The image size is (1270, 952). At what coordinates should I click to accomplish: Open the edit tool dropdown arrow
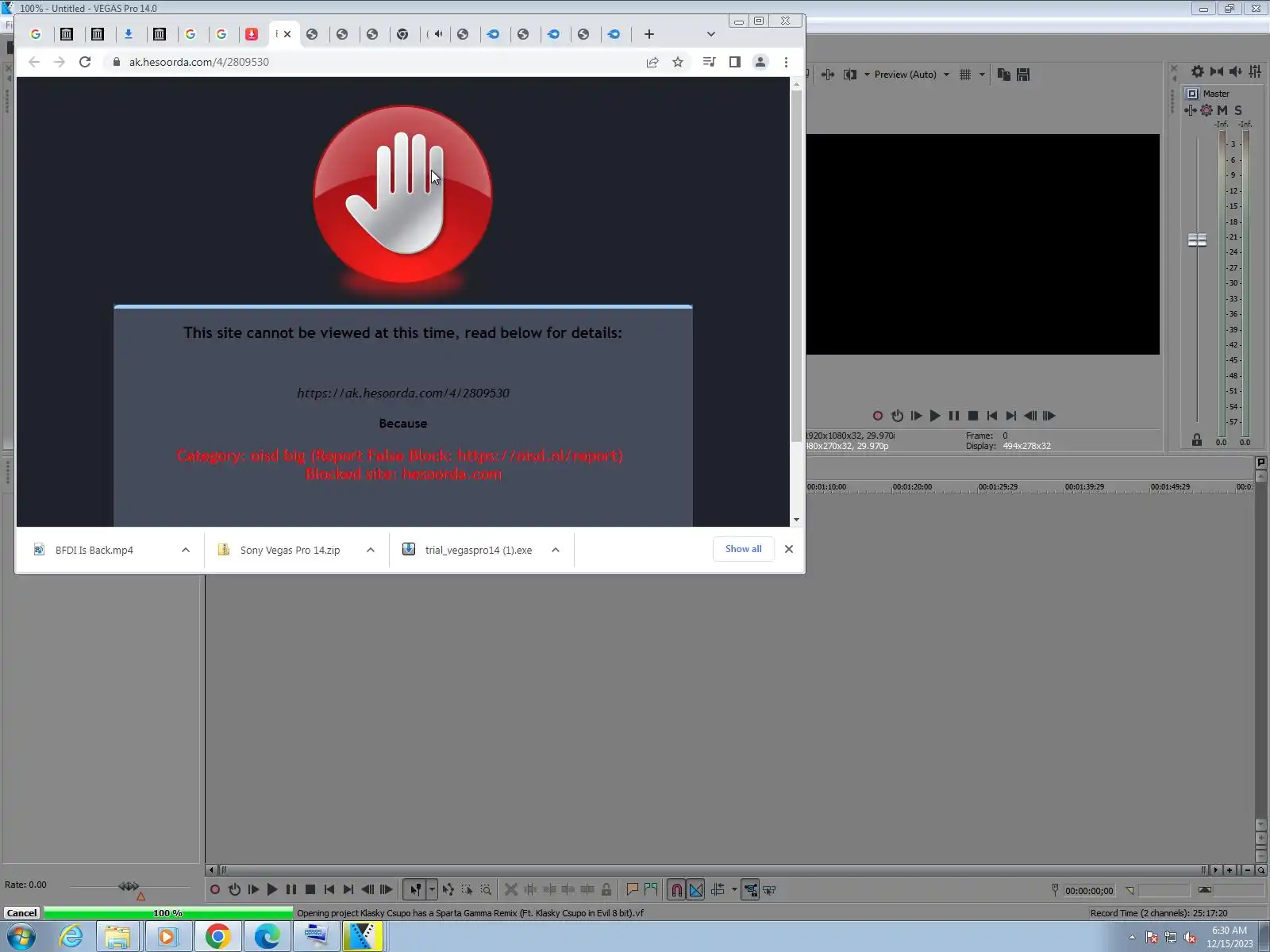432,890
